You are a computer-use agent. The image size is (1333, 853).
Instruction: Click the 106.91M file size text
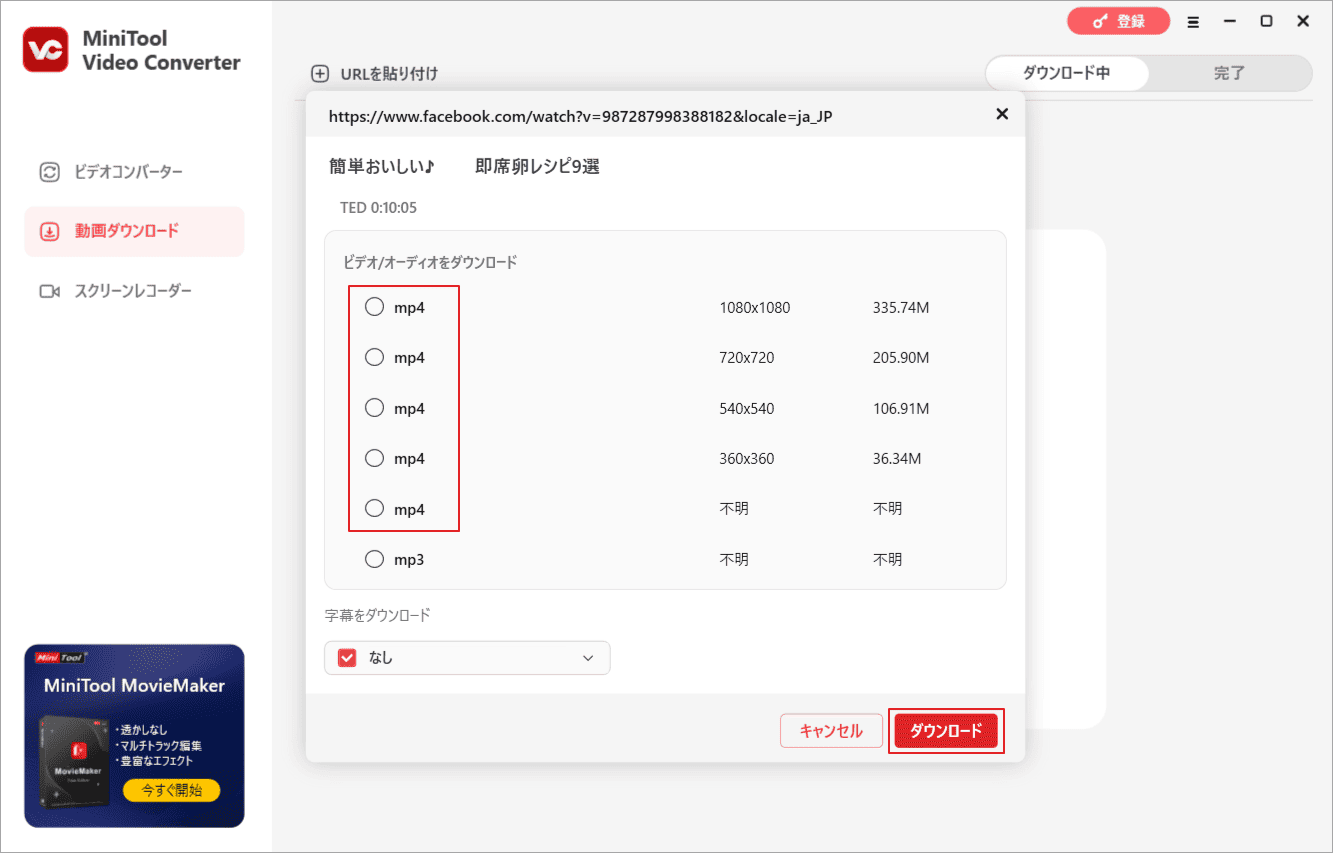900,408
